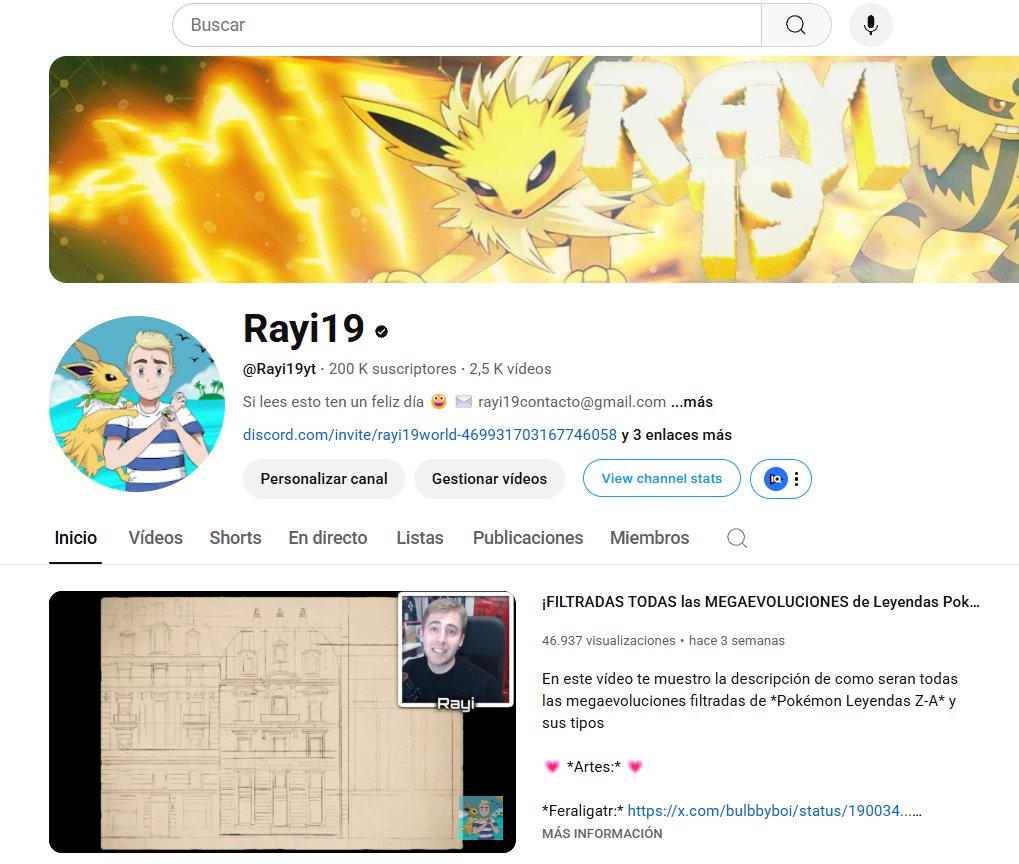Click the Rayi19 channel name heading
Image resolution: width=1019 pixels, height=864 pixels.
click(x=303, y=329)
